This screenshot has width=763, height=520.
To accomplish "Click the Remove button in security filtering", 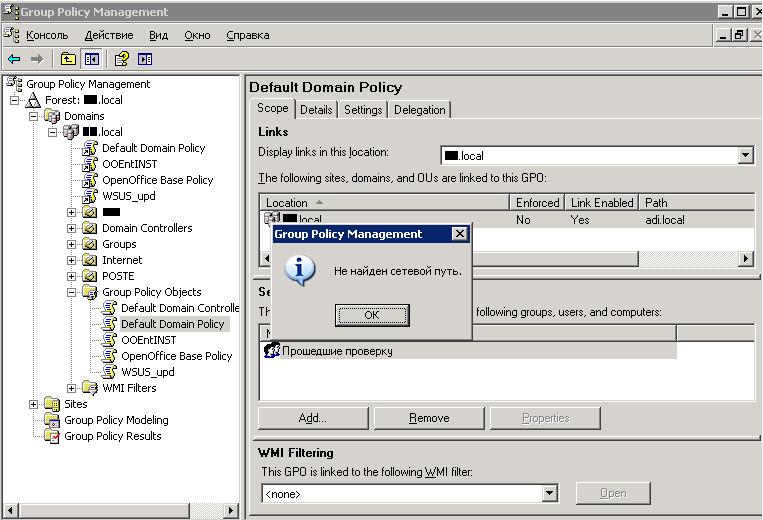I will pos(428,418).
